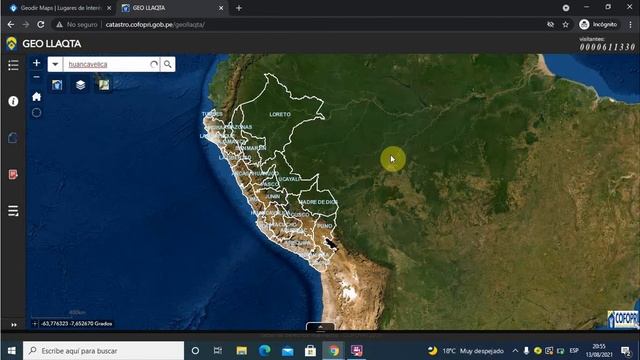Open Task View on the taskbar
The width and height of the screenshot is (640, 360).
pyautogui.click(x=218, y=351)
